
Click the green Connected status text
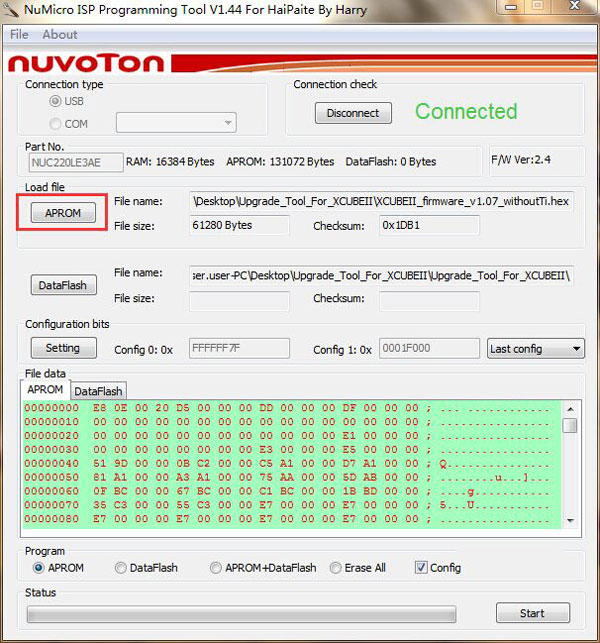[x=466, y=112]
